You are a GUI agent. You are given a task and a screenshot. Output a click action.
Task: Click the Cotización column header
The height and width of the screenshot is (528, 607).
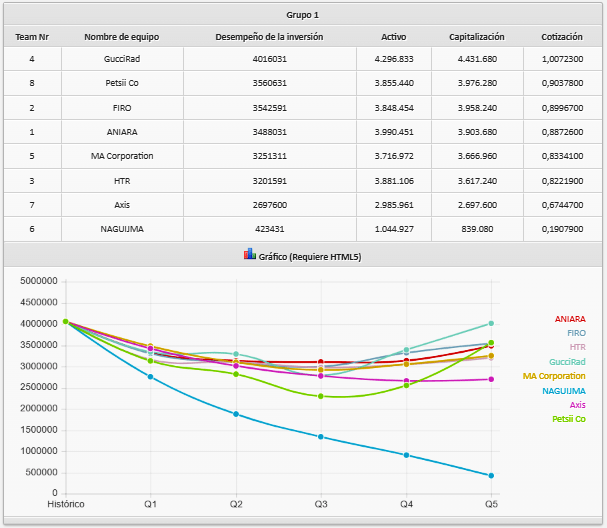[x=562, y=37]
